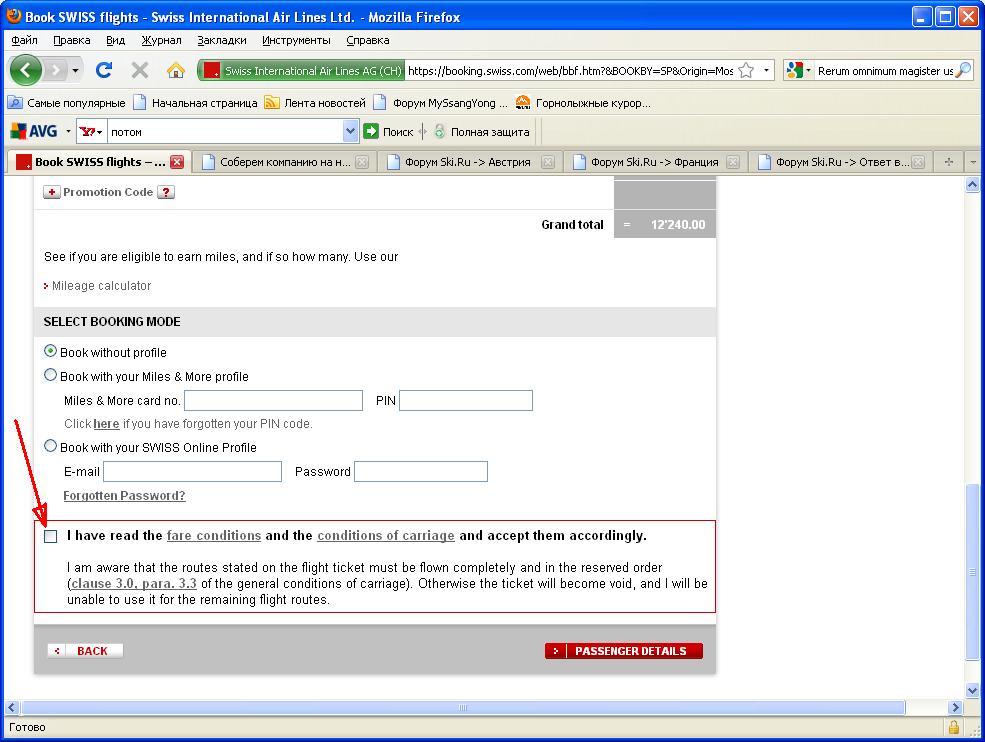This screenshot has height=742, width=985.
Task: Switch to Форум Ski.Ru Ответ tab
Action: (842, 162)
